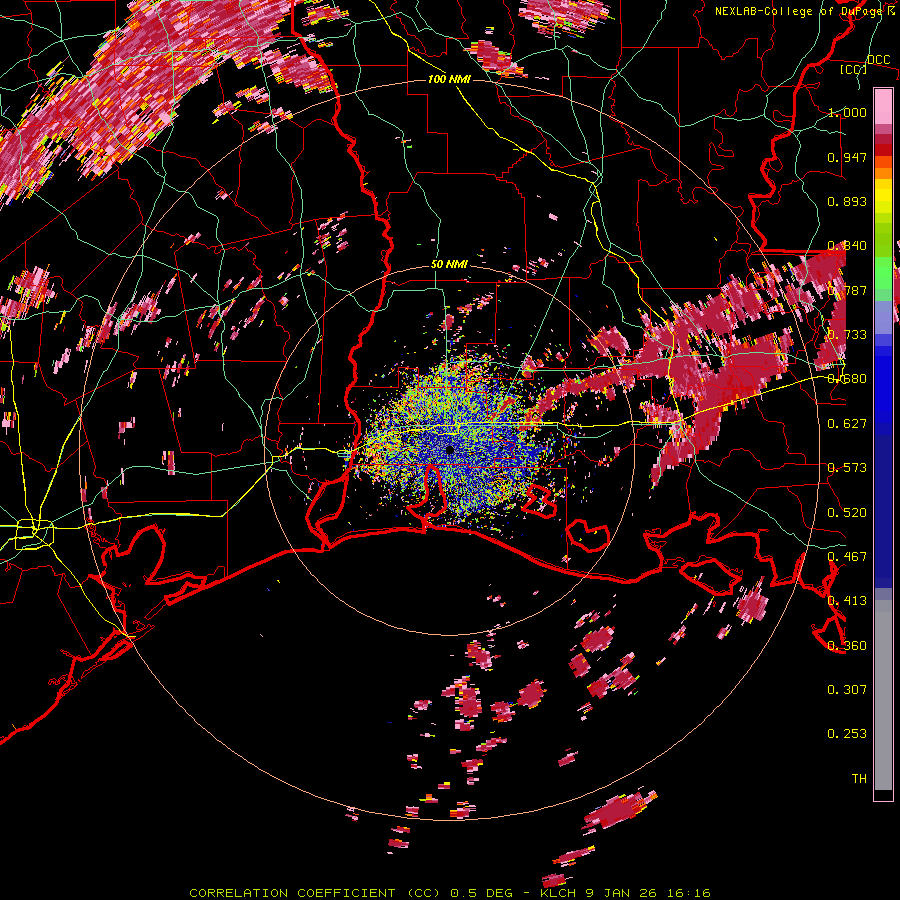900x900 pixels.
Task: Click the black radar site dot
Action: coord(450,450)
